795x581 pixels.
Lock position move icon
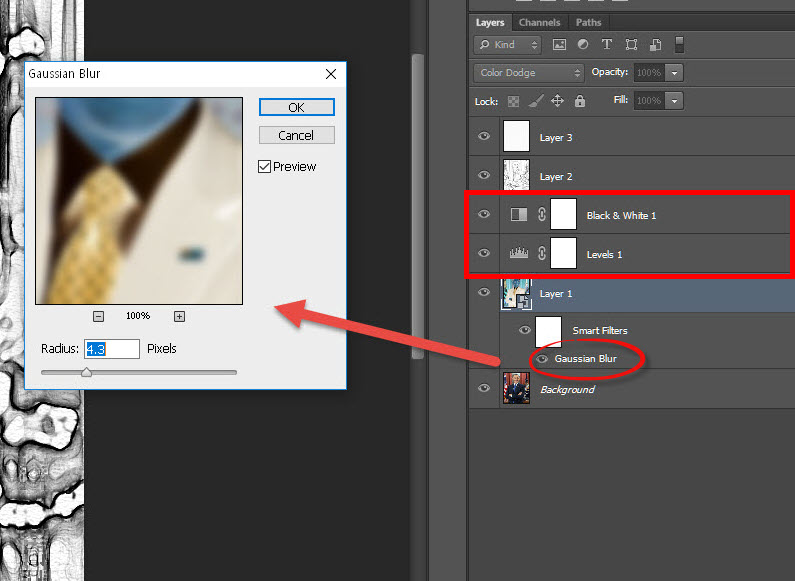click(x=557, y=101)
